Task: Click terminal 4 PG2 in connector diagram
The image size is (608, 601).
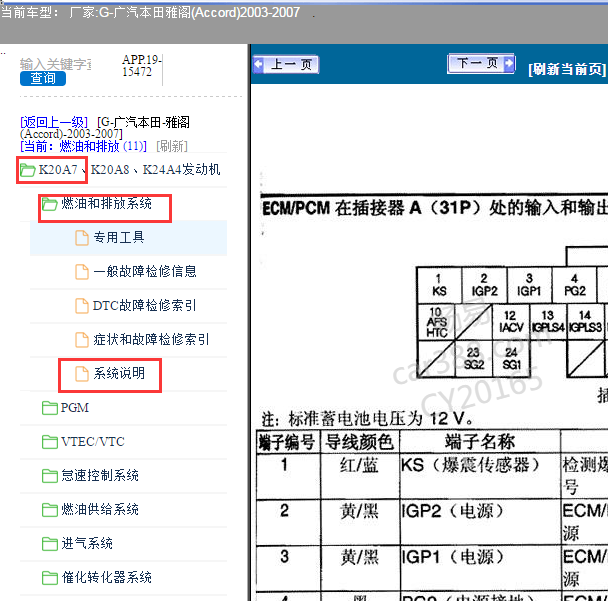Action: [x=574, y=285]
